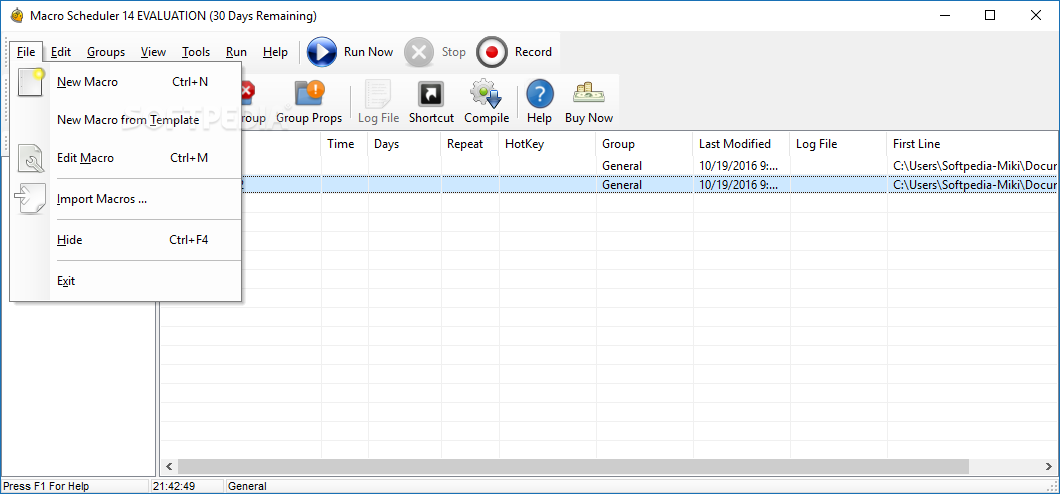Click the Log File toolbar icon
The height and width of the screenshot is (494, 1060).
coord(378,94)
